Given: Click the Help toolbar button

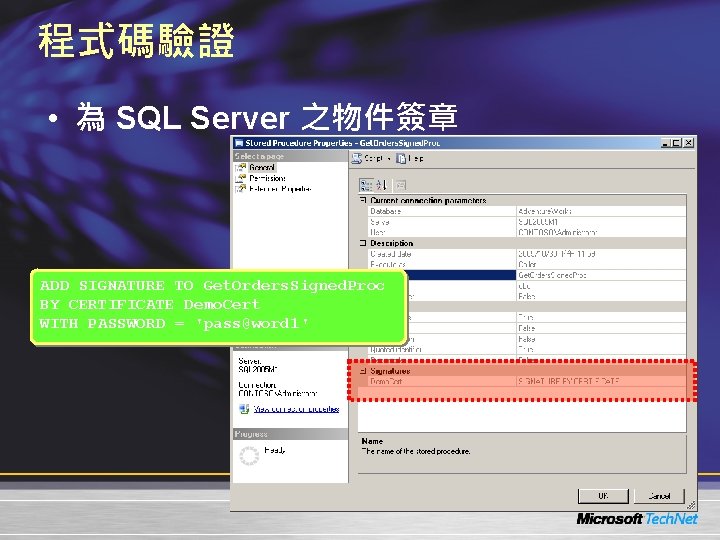Looking at the screenshot, I should pos(410,158).
